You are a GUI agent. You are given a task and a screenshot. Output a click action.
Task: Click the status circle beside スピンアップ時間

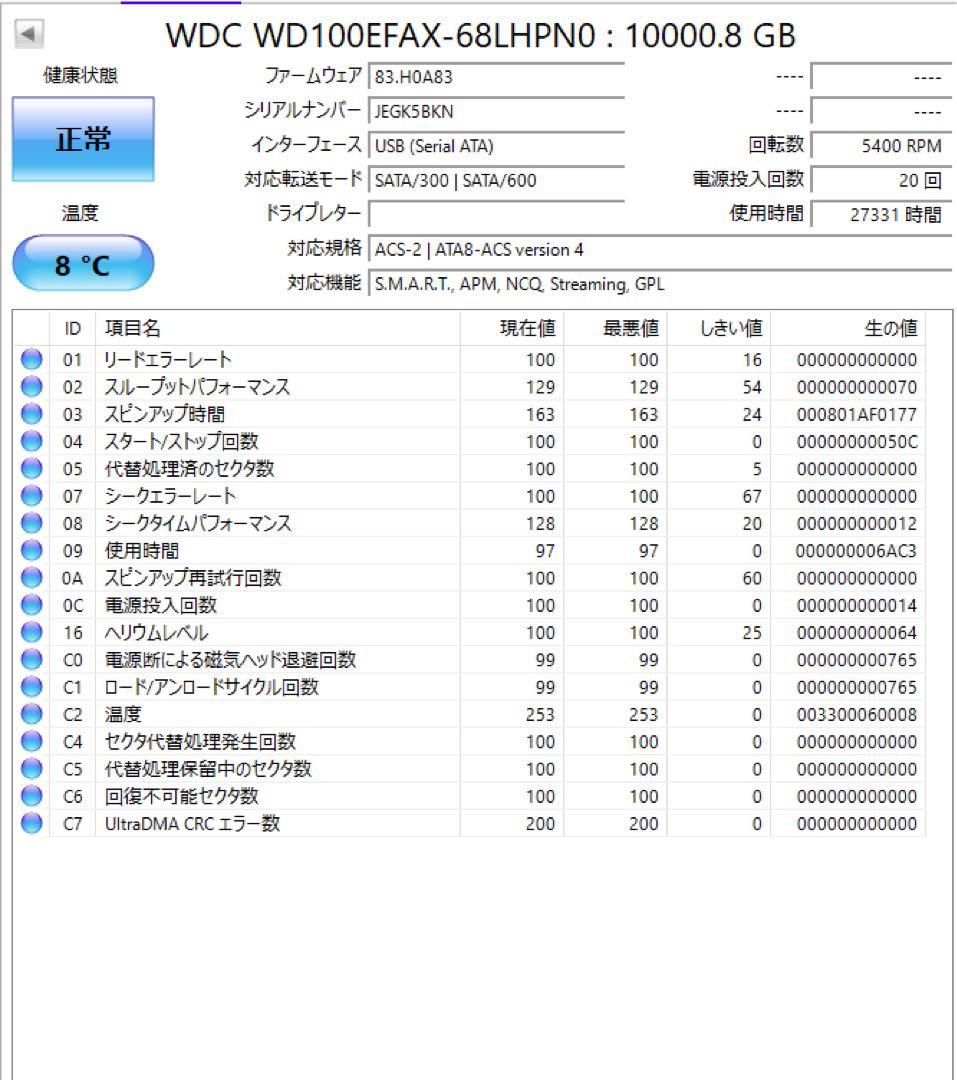coord(32,414)
